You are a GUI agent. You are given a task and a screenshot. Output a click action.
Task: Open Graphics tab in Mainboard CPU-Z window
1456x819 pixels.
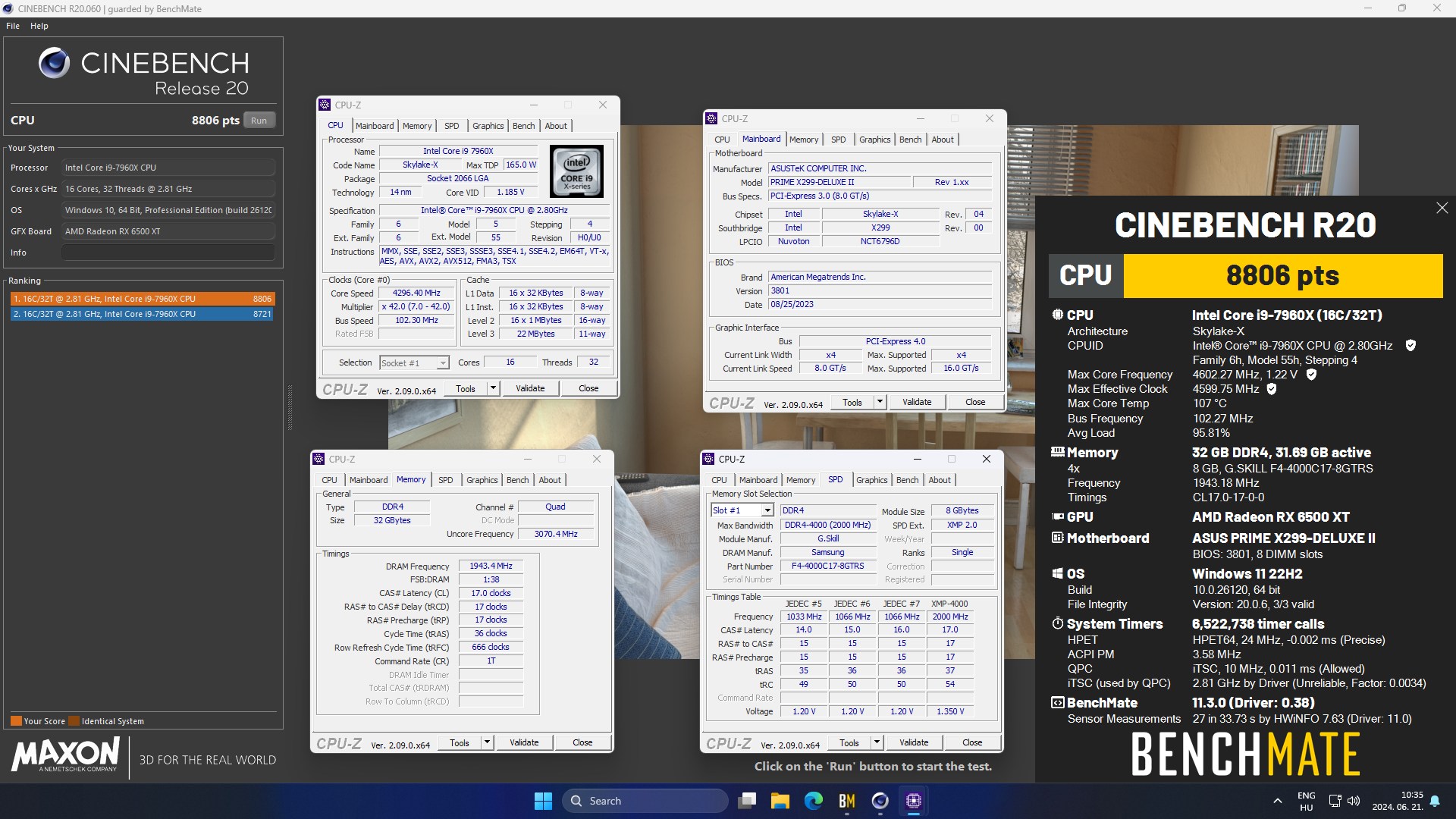[874, 140]
